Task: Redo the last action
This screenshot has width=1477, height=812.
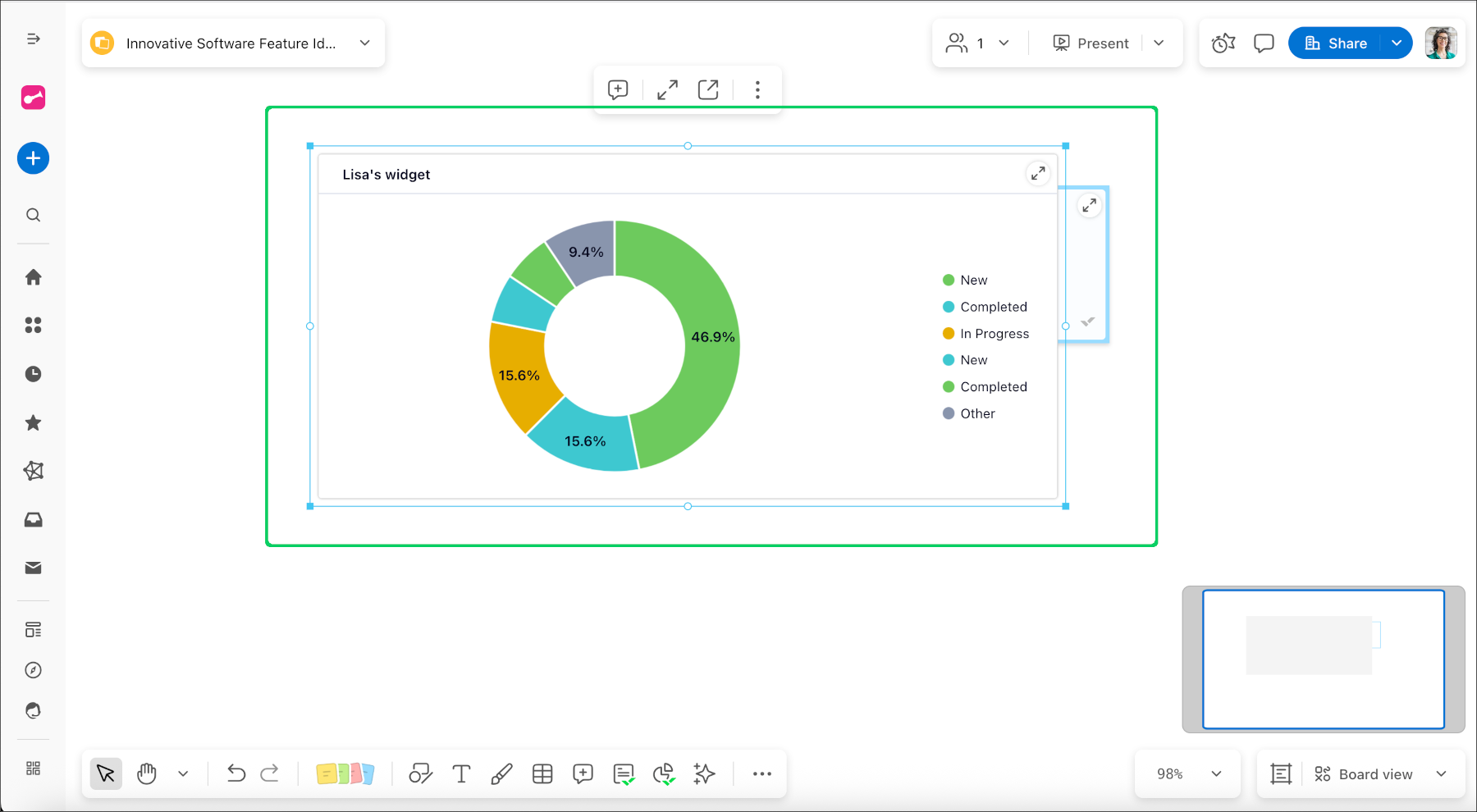Action: click(270, 773)
